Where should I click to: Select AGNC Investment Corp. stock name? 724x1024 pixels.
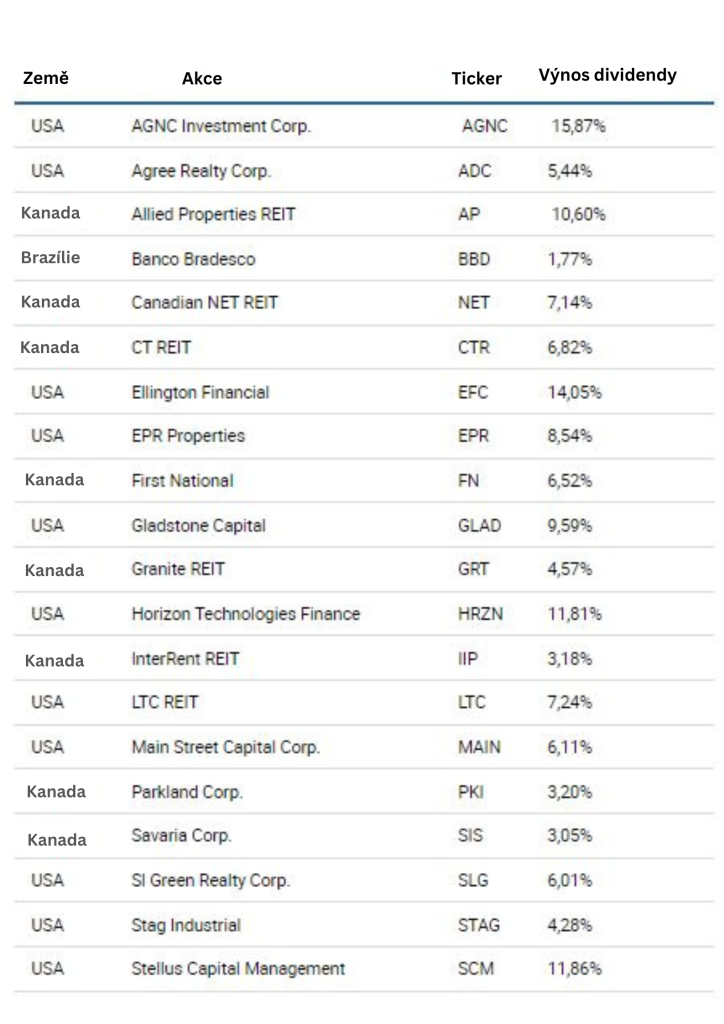(221, 127)
